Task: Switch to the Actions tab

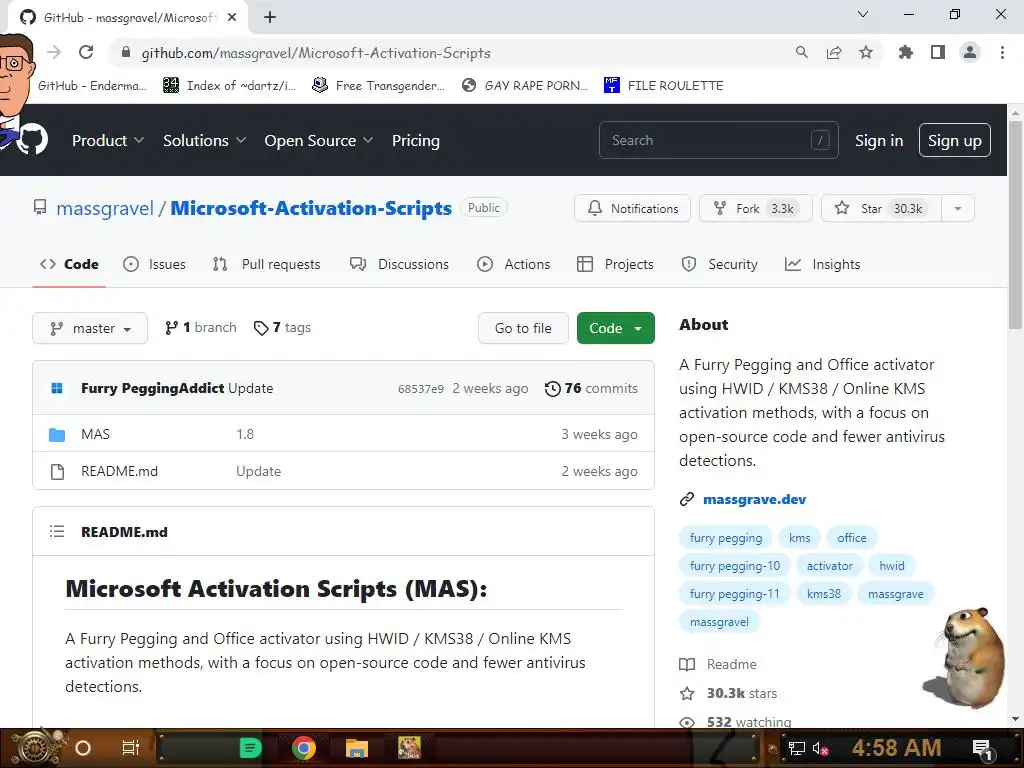Action: pyautogui.click(x=514, y=264)
